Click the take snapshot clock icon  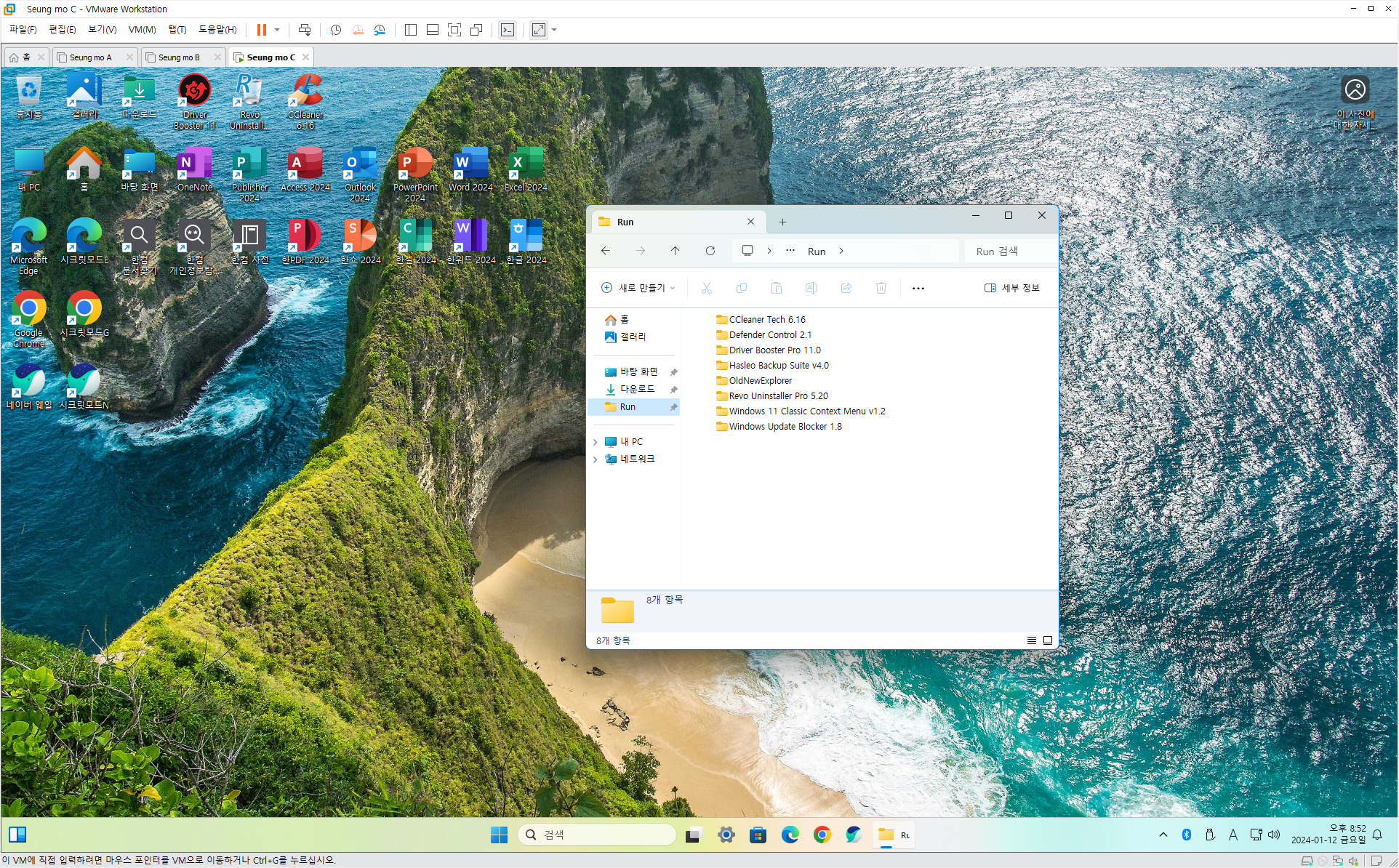(x=335, y=30)
